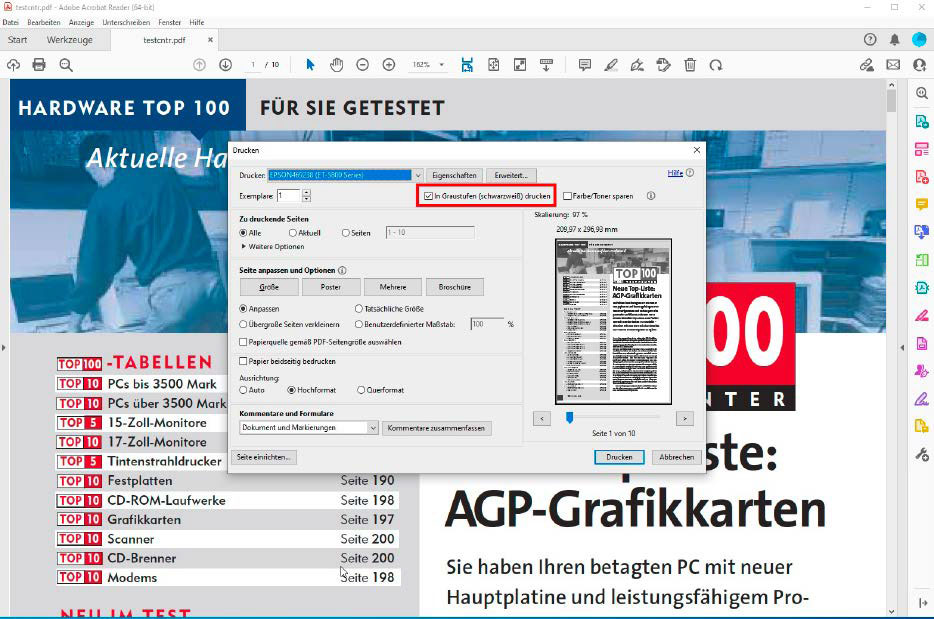
Task: Switch to the Start tab
Action: pos(17,39)
